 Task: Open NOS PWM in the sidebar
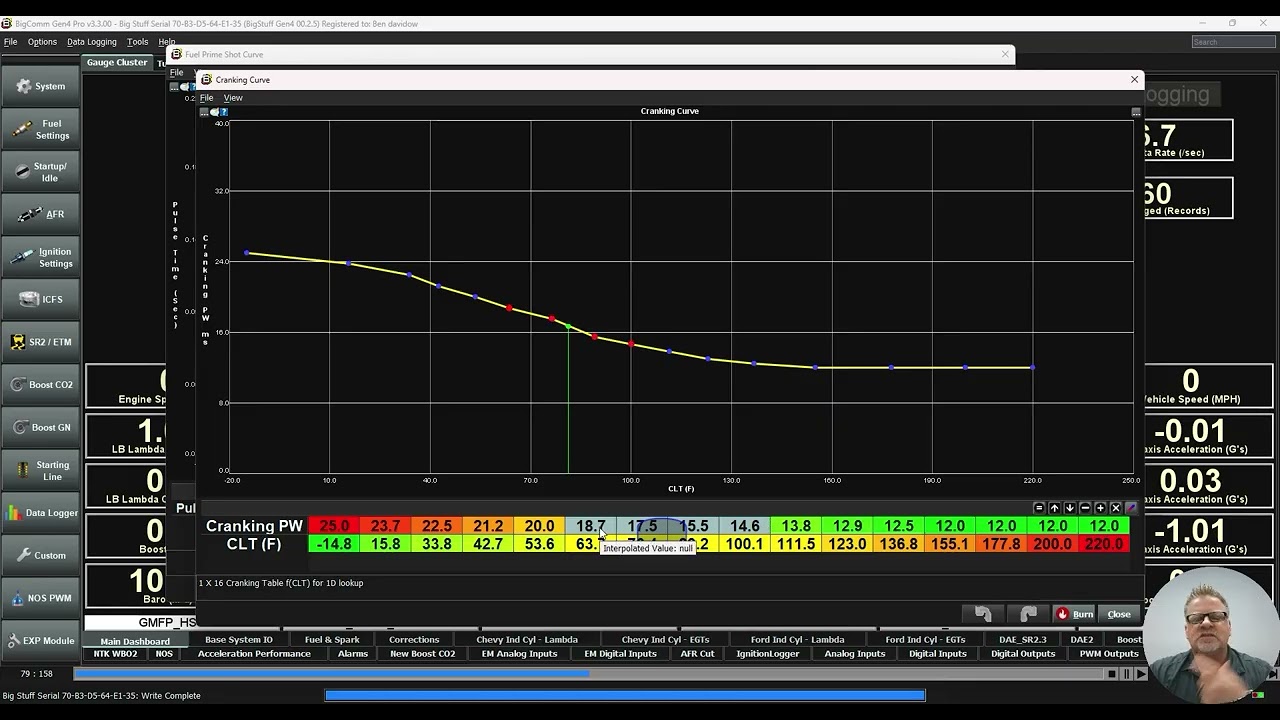pyautogui.click(x=40, y=598)
